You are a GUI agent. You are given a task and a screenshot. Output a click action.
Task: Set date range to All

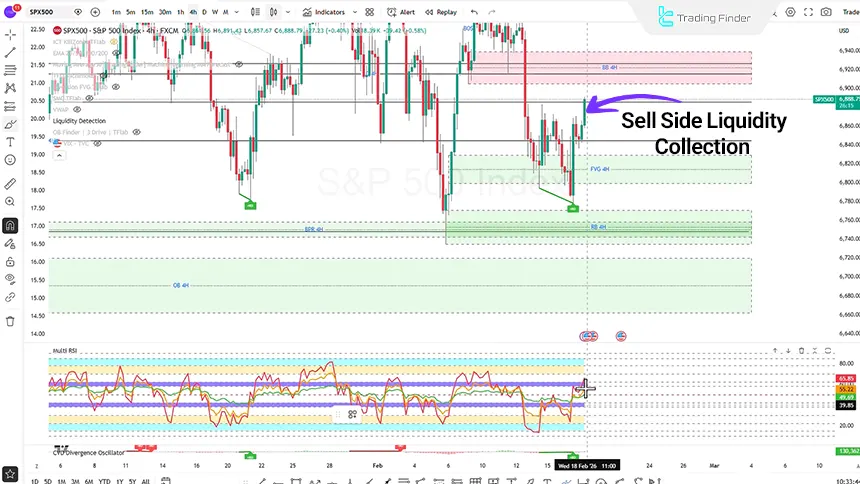[145, 481]
